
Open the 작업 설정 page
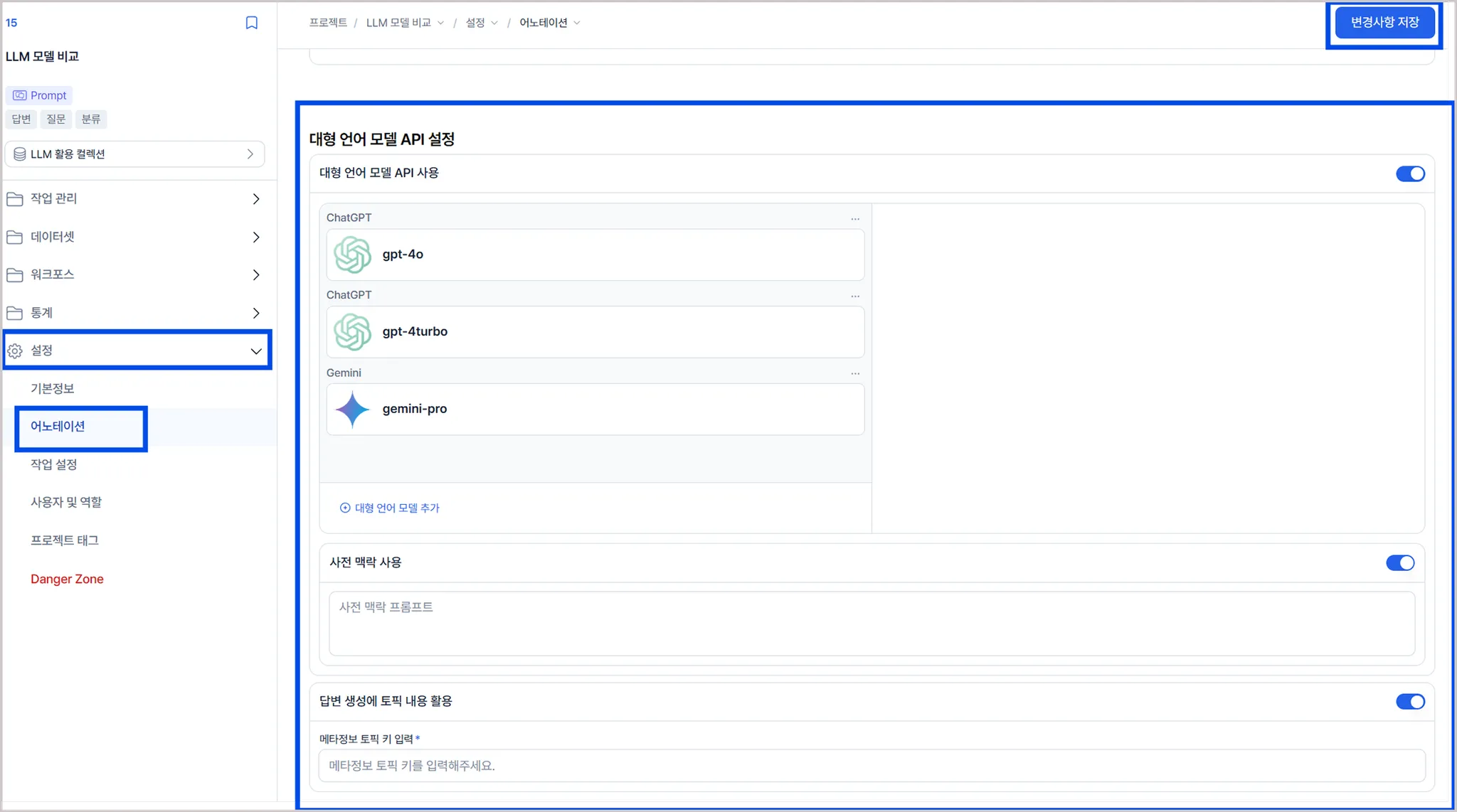pos(54,464)
